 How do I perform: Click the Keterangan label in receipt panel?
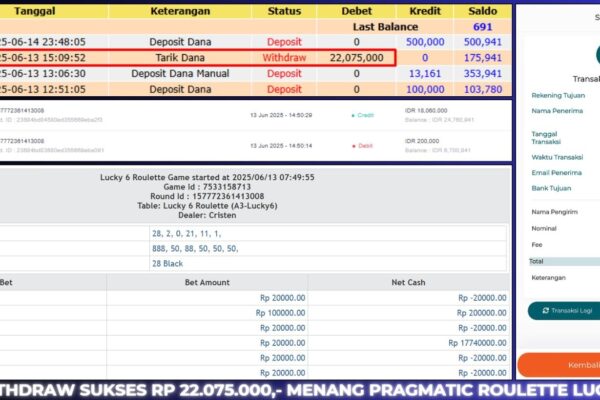click(x=548, y=278)
